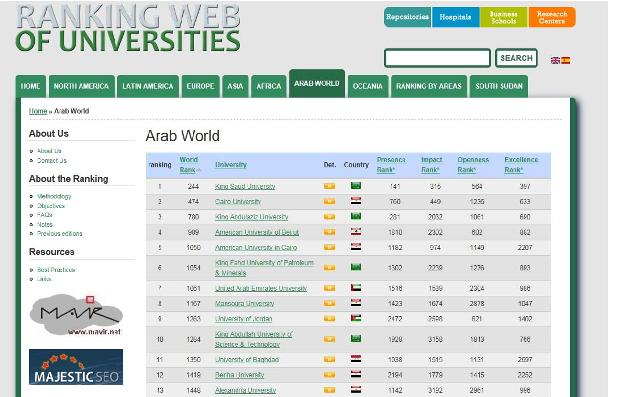Open the Cairo University link

[238, 202]
